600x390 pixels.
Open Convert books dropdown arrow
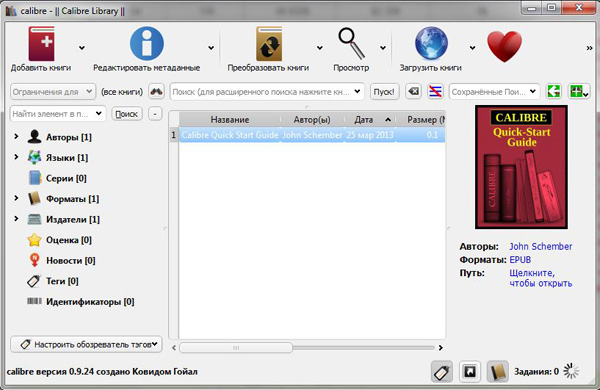pos(320,48)
